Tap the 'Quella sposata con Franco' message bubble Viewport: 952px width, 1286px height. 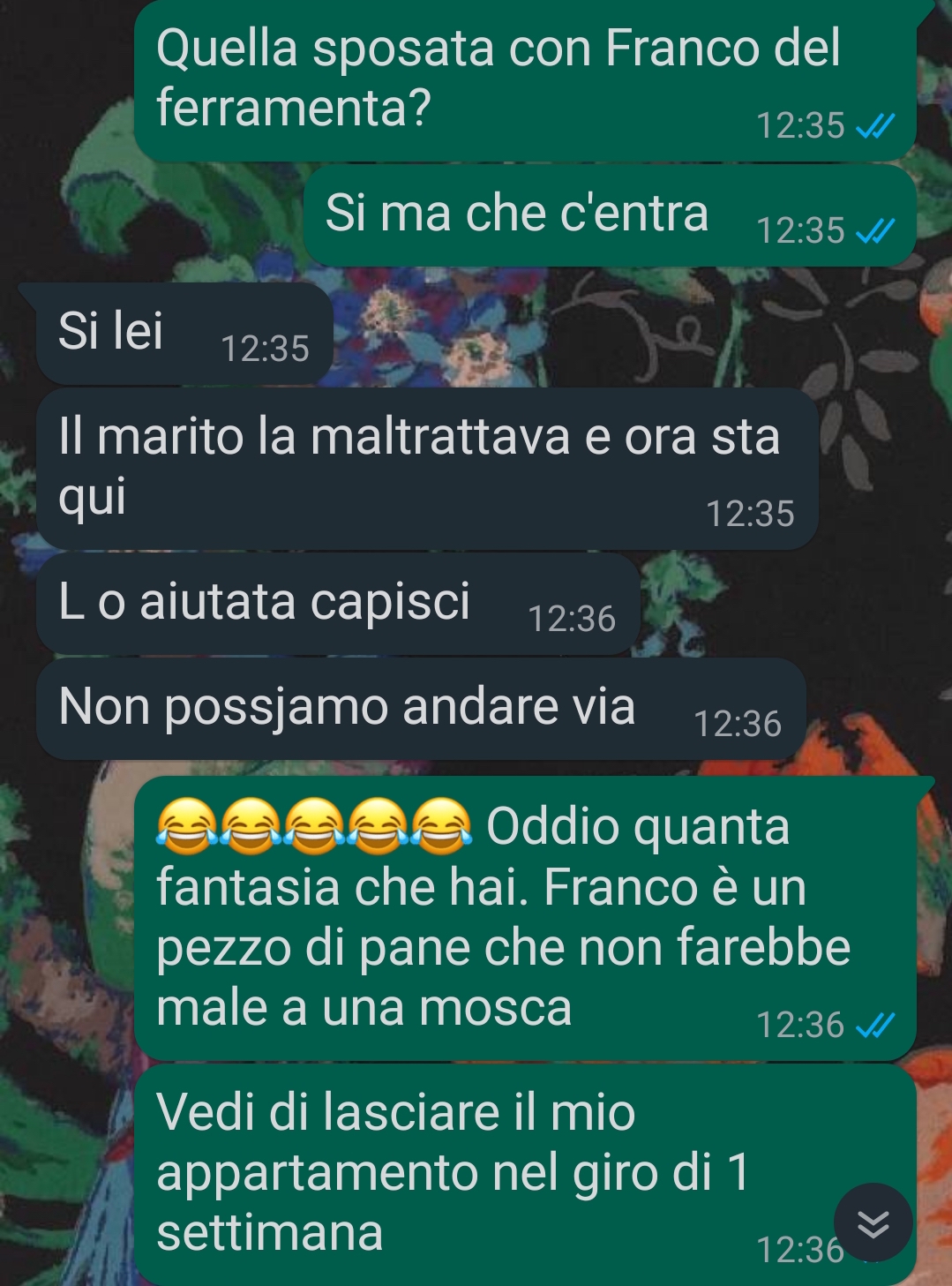pyautogui.click(x=525, y=81)
